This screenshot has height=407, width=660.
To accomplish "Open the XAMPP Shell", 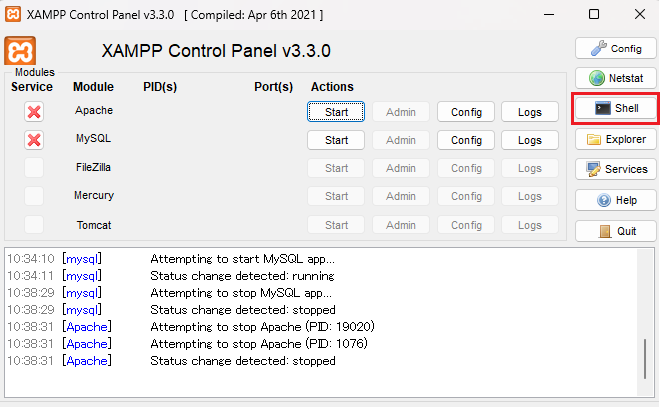I will [x=615, y=108].
